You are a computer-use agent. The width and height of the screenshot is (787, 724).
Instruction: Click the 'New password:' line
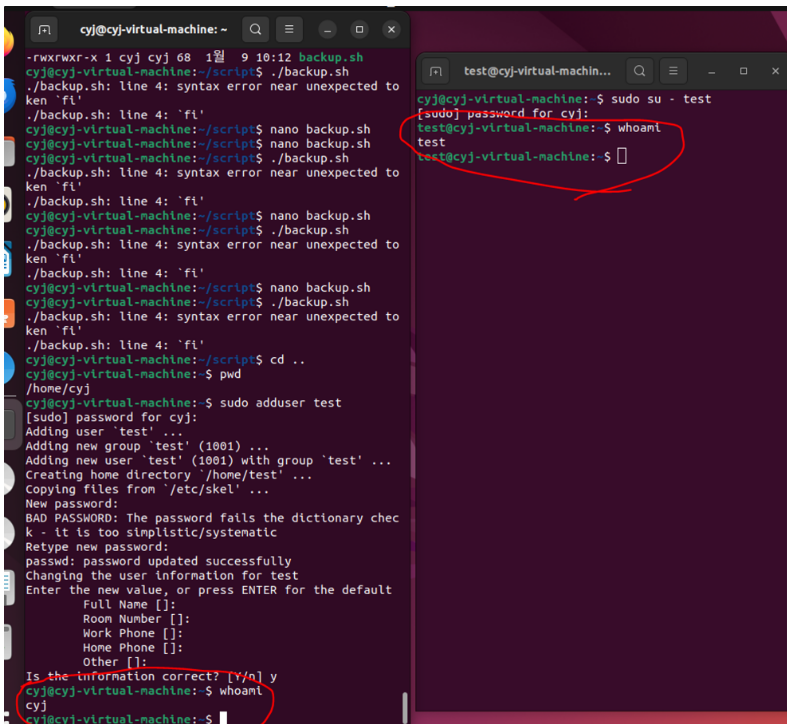click(72, 504)
